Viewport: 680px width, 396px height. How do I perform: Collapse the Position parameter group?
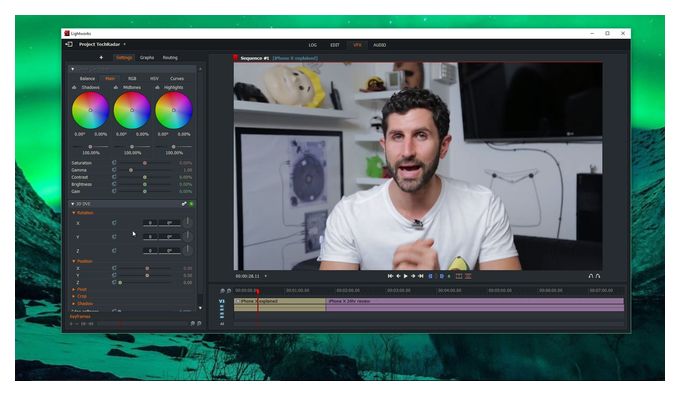tap(74, 261)
